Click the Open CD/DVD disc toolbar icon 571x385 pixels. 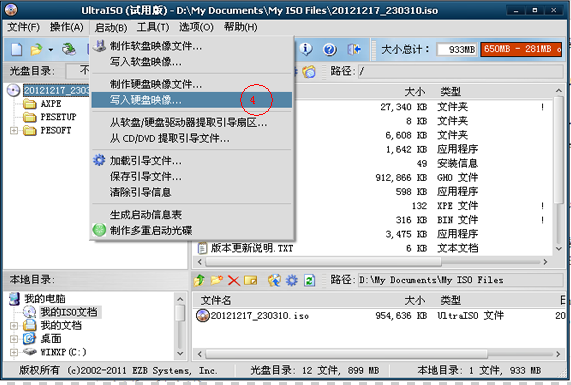[68, 49]
